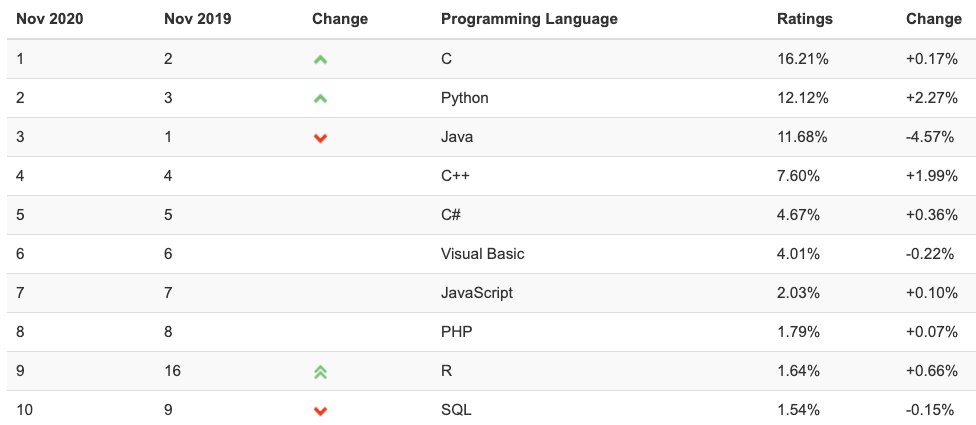Click the 16.21% rating for C
Screen dimensions: 976x425
point(802,59)
